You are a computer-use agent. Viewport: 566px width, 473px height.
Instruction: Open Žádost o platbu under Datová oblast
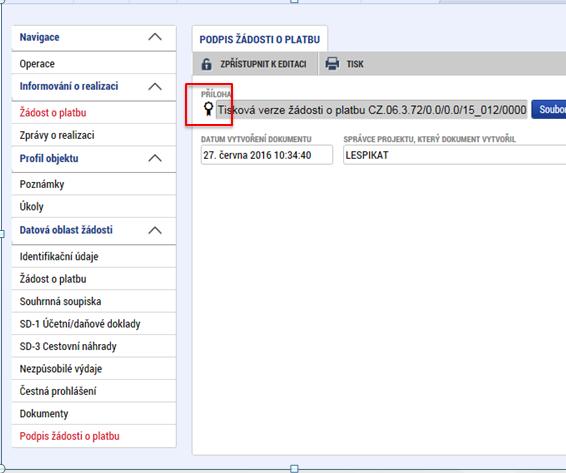coord(94,279)
